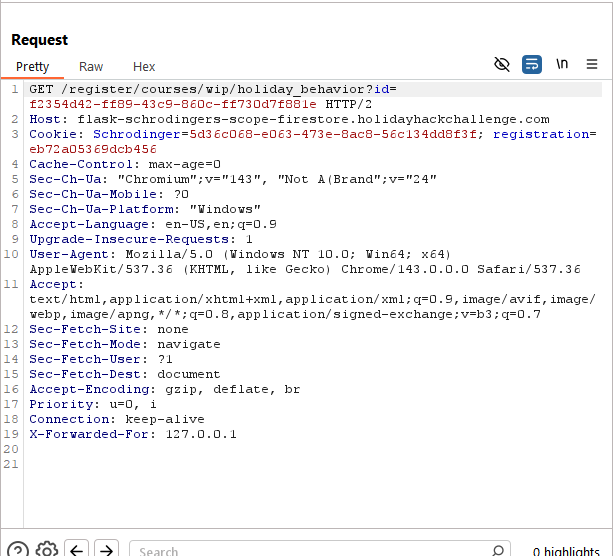Open search settings gear icon
613x556 pixels.
pos(47,549)
